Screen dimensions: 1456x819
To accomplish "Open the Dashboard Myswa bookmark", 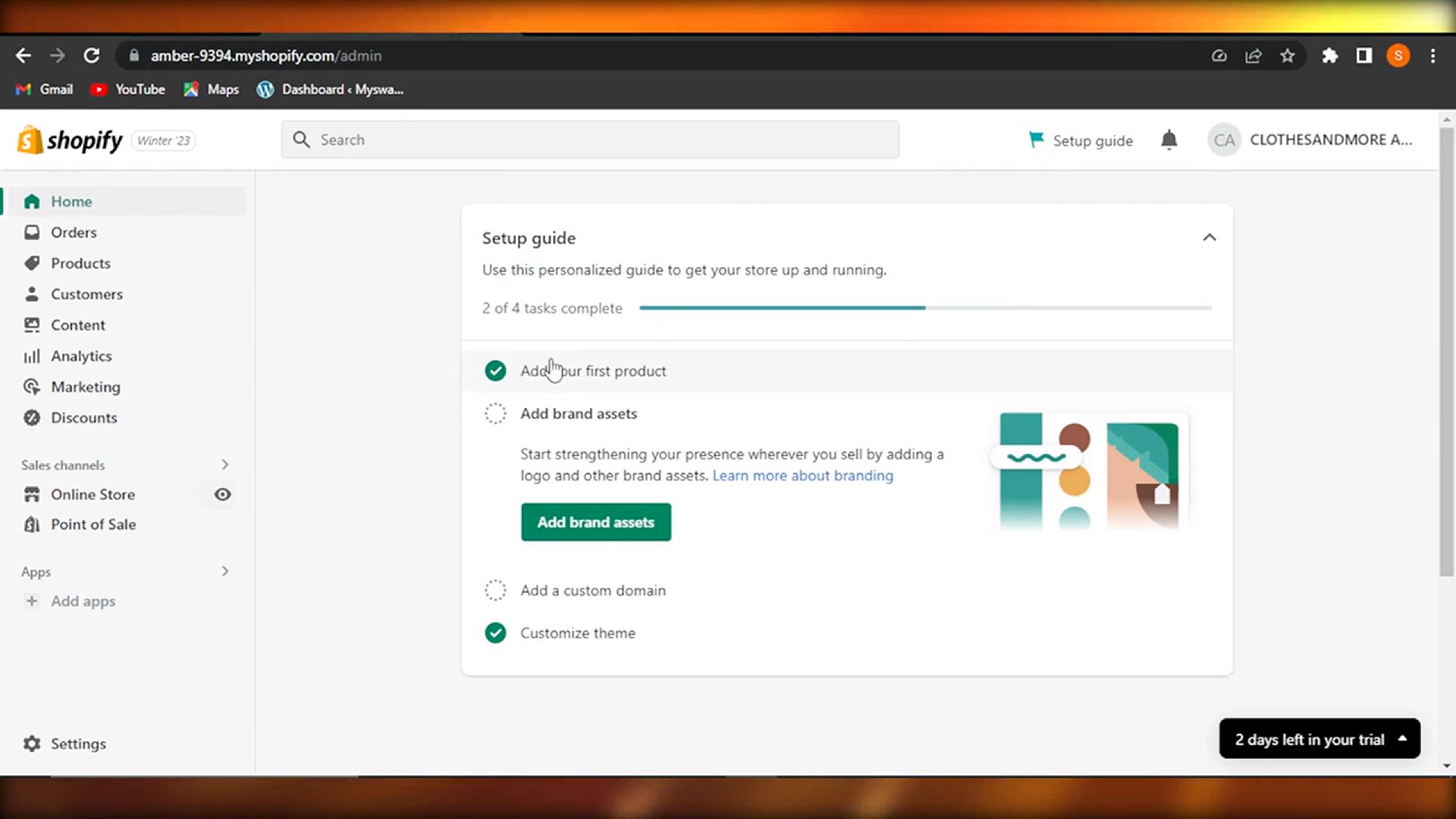I will coord(331,89).
